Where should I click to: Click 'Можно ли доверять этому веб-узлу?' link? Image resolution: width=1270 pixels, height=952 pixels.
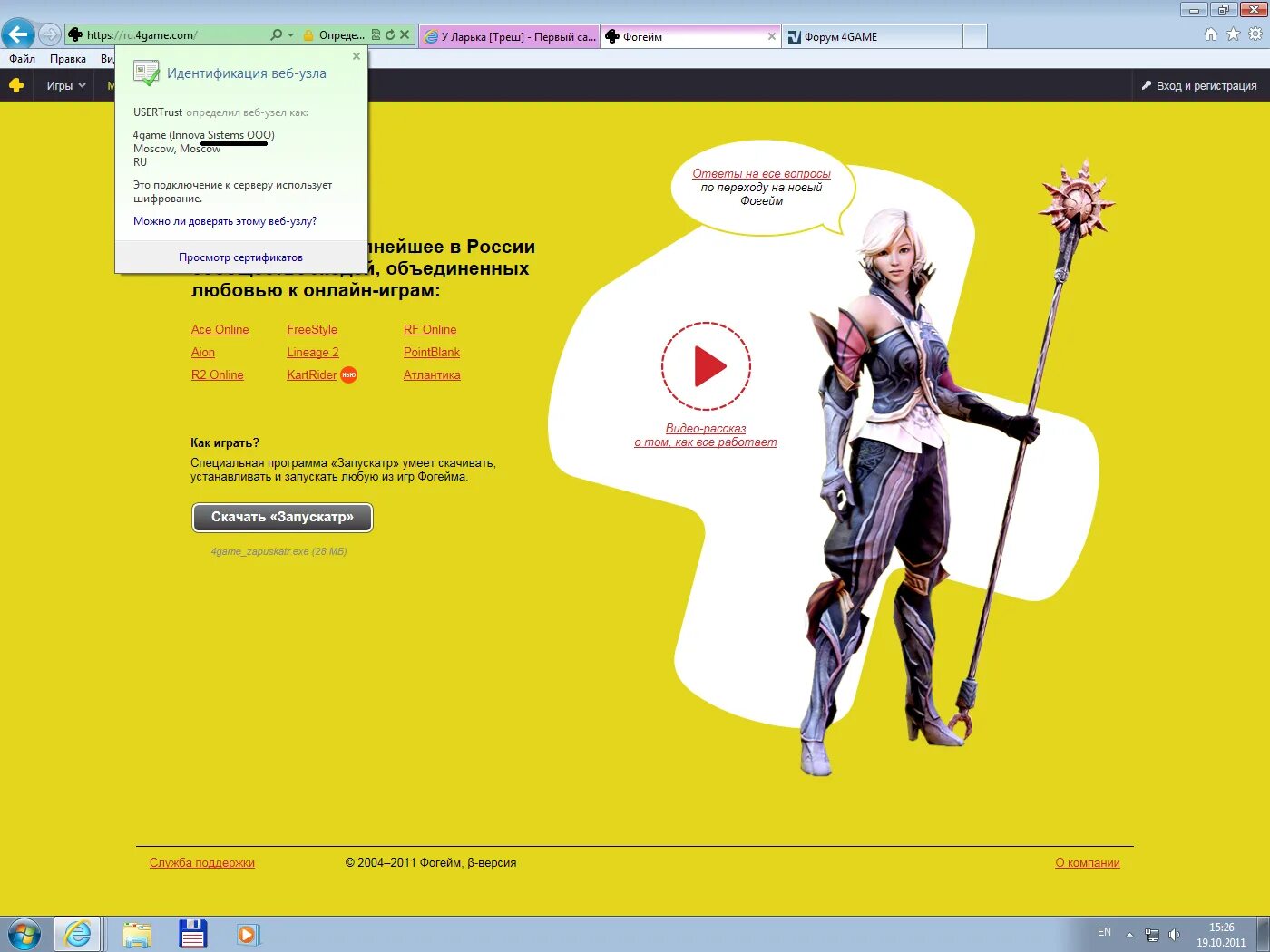(x=225, y=221)
